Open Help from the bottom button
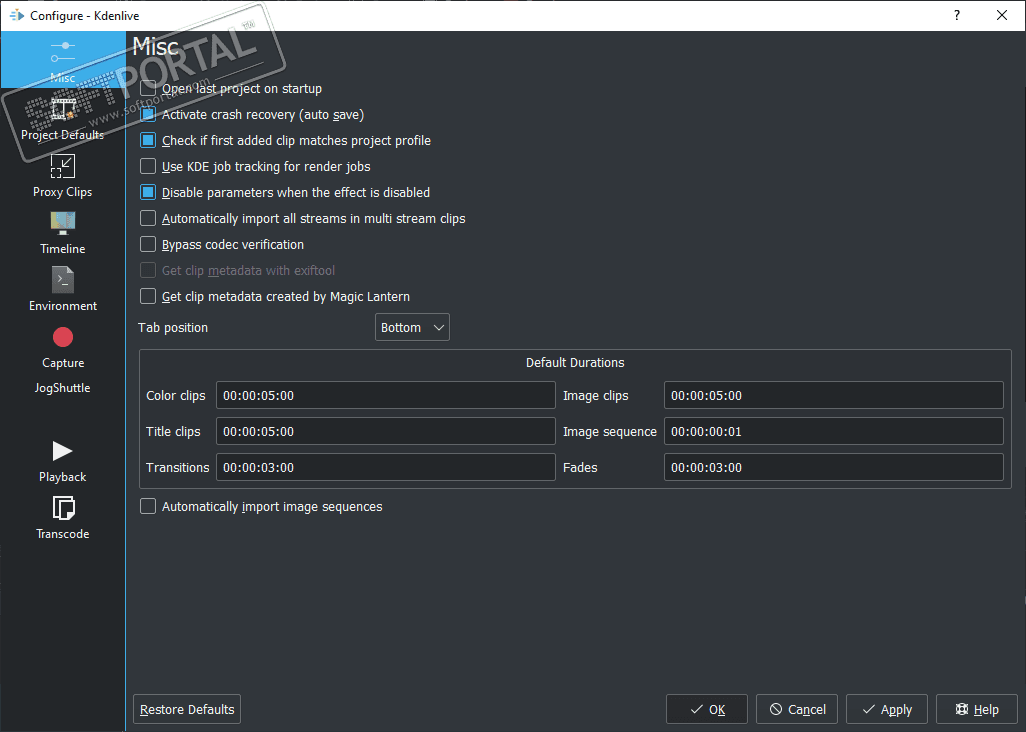Image resolution: width=1026 pixels, height=732 pixels. [977, 709]
